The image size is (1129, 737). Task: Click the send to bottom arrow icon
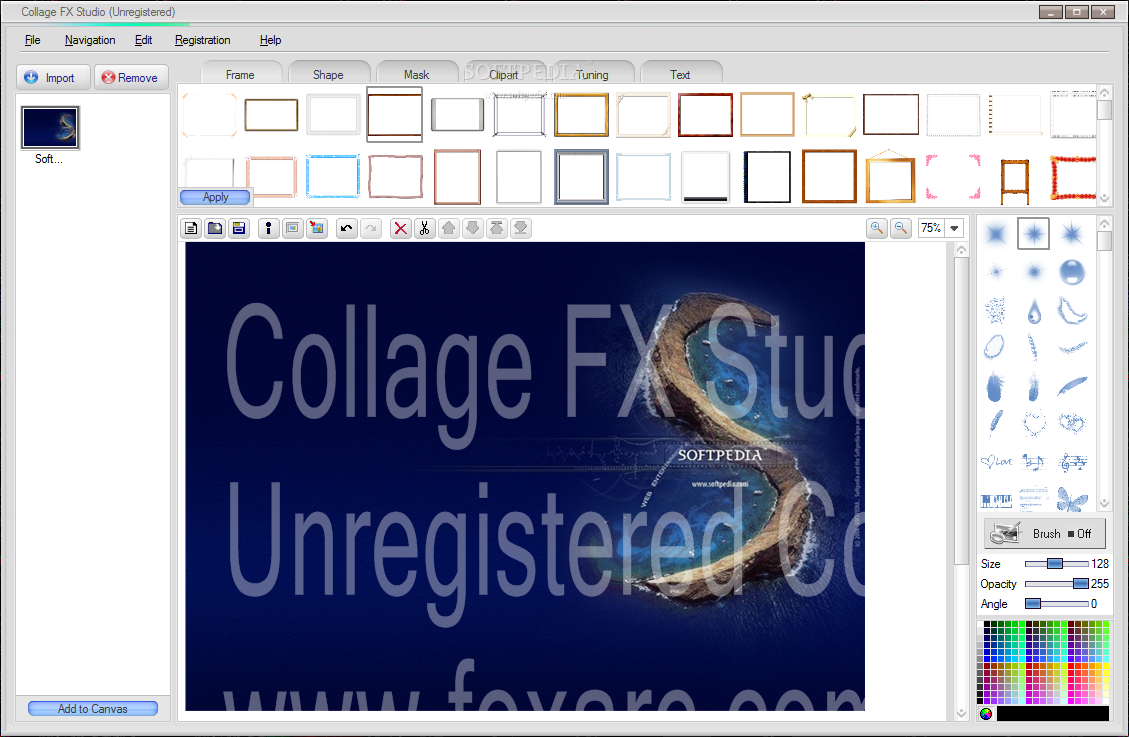pos(521,228)
